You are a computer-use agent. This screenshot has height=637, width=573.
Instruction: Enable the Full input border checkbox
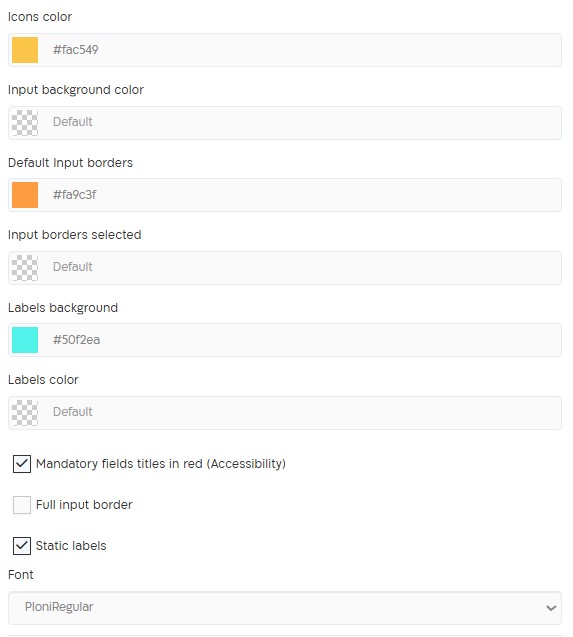point(22,505)
